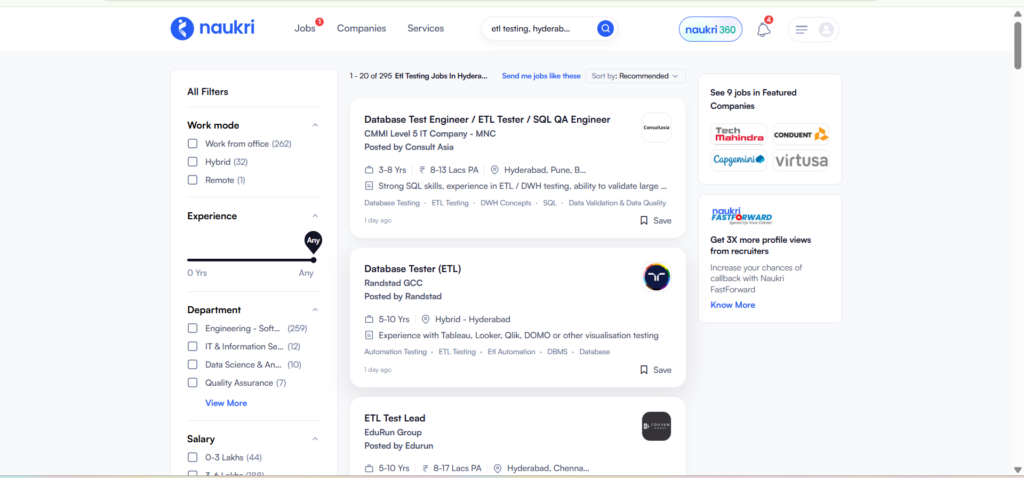Open Virtusa featured company logo
This screenshot has height=478, width=1024.
coord(801,160)
